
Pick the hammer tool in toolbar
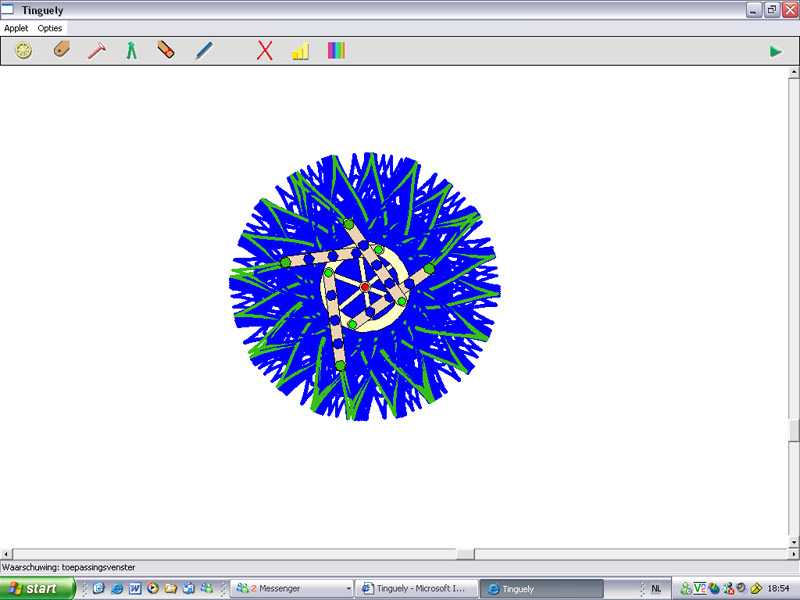click(x=96, y=50)
